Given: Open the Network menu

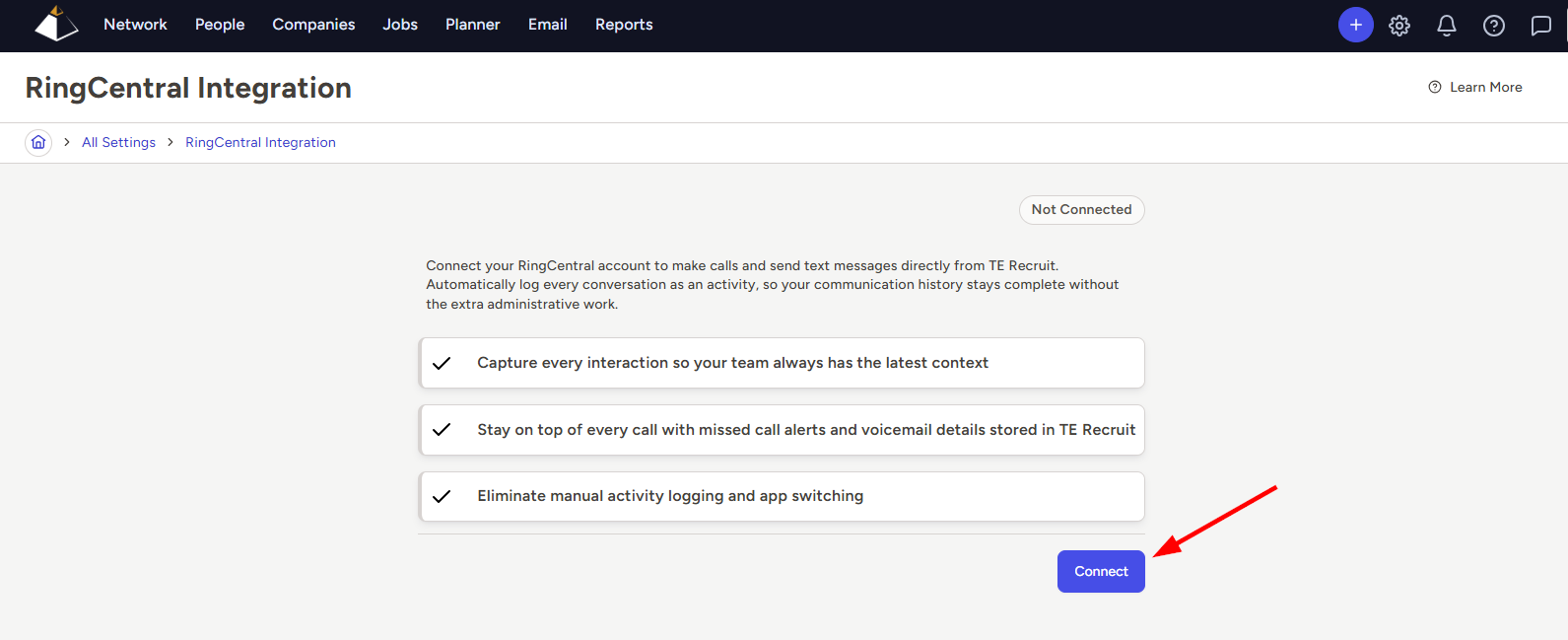Looking at the screenshot, I should click(135, 25).
